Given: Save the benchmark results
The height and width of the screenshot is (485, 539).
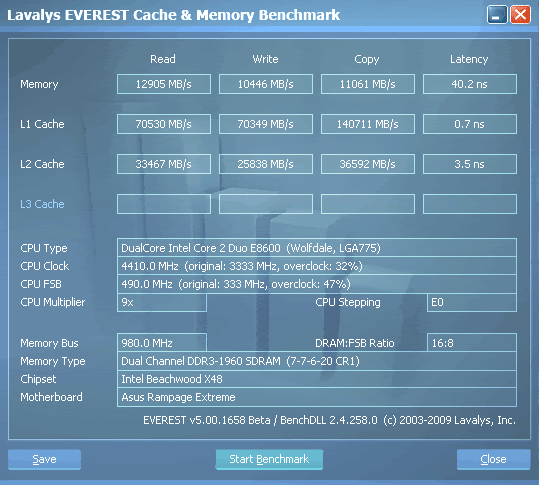Looking at the screenshot, I should click(x=44, y=459).
